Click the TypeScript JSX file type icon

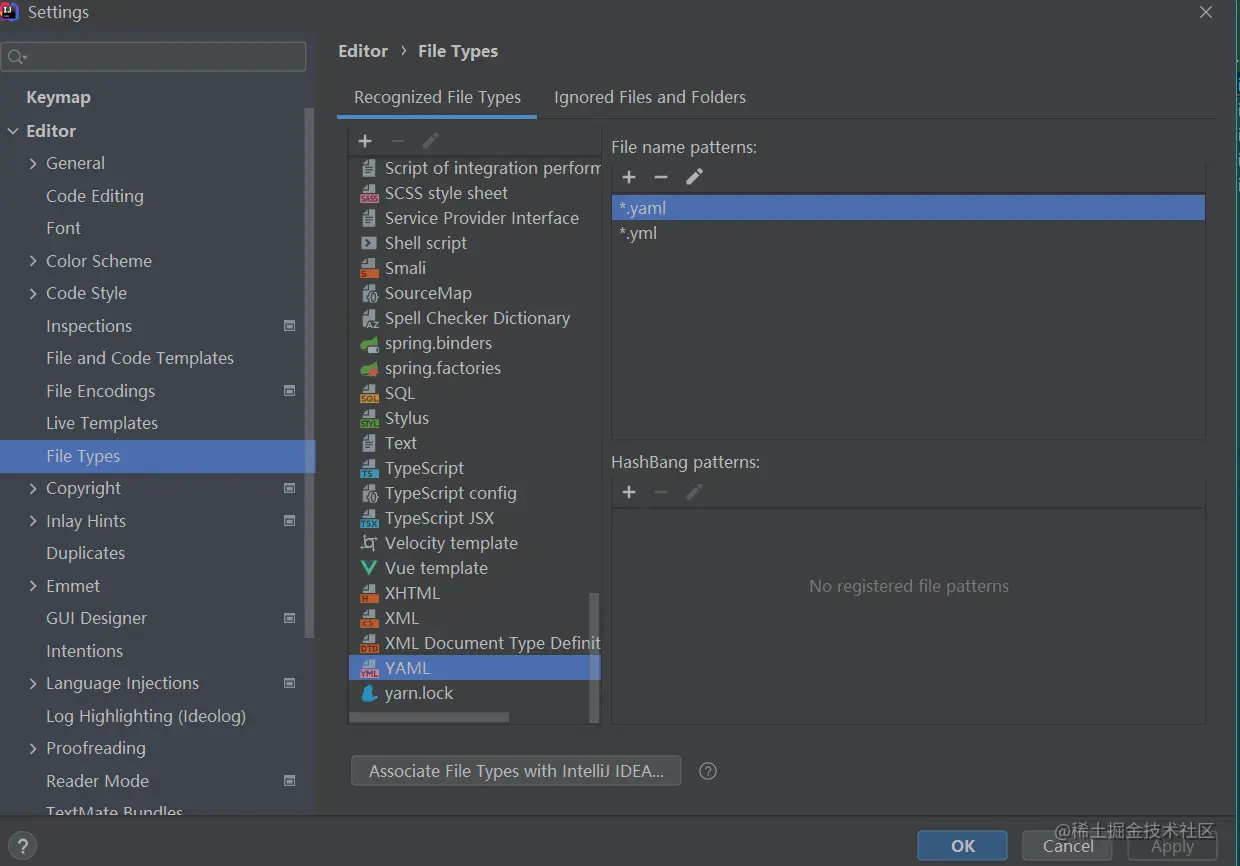click(369, 518)
